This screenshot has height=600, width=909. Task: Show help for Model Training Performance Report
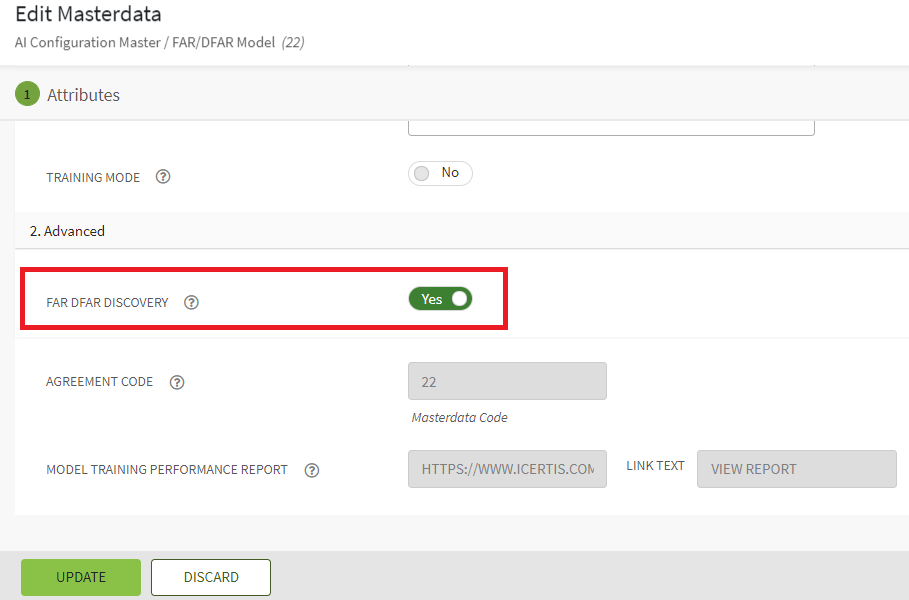tap(312, 470)
